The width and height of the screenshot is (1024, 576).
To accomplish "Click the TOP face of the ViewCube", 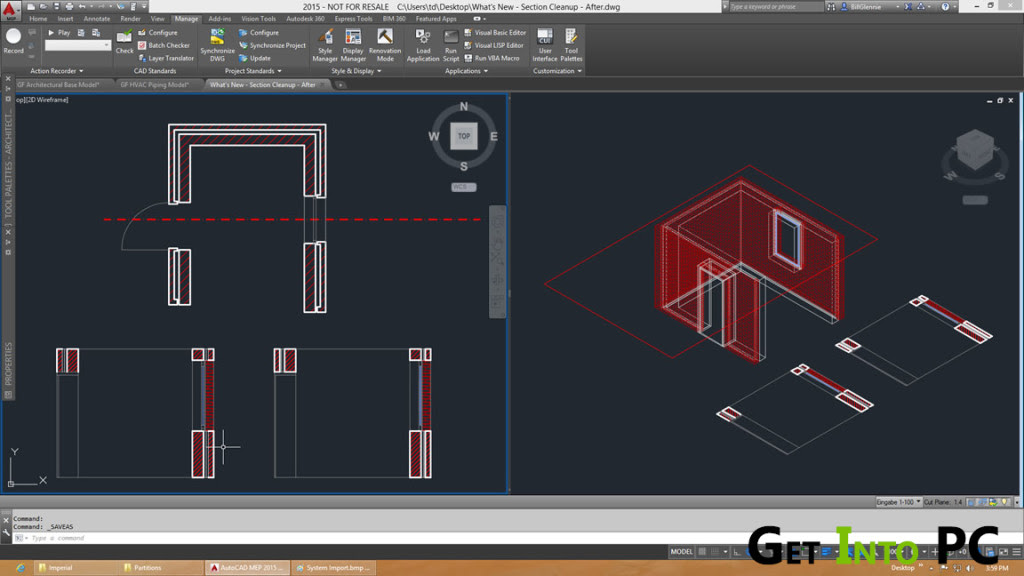I will [464, 136].
